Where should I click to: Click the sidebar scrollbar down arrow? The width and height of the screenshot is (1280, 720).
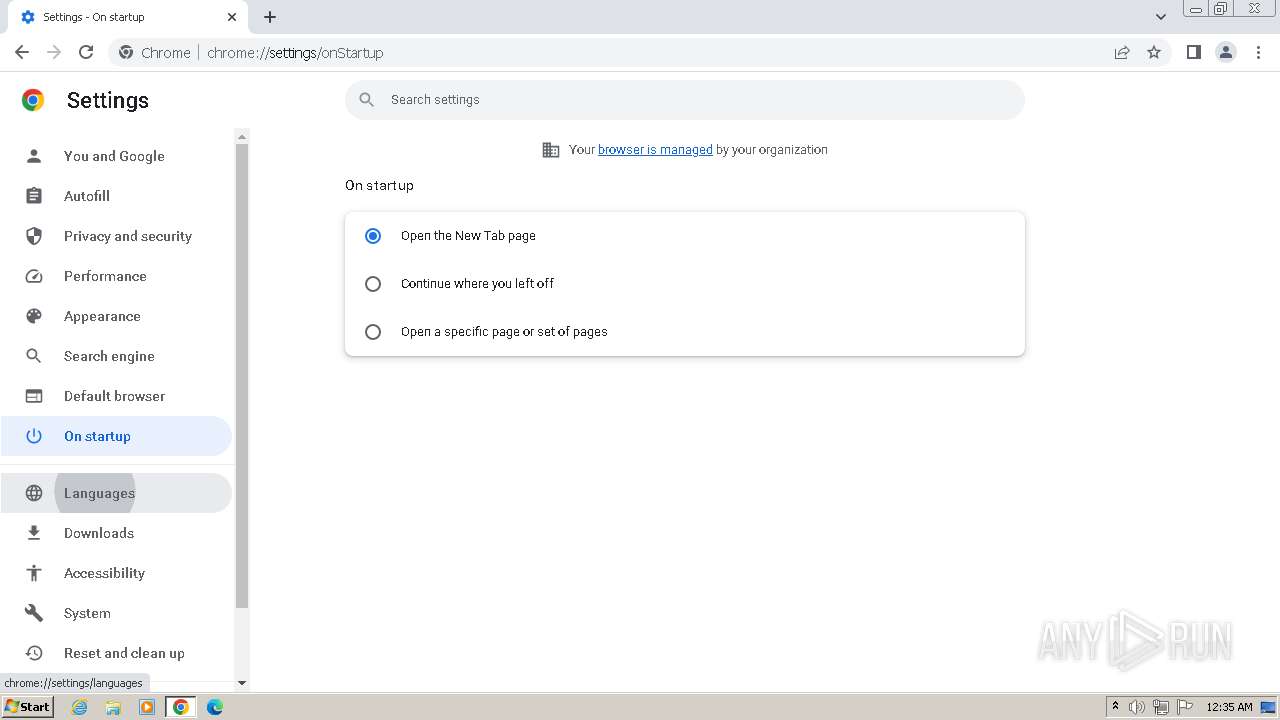pyautogui.click(x=241, y=683)
